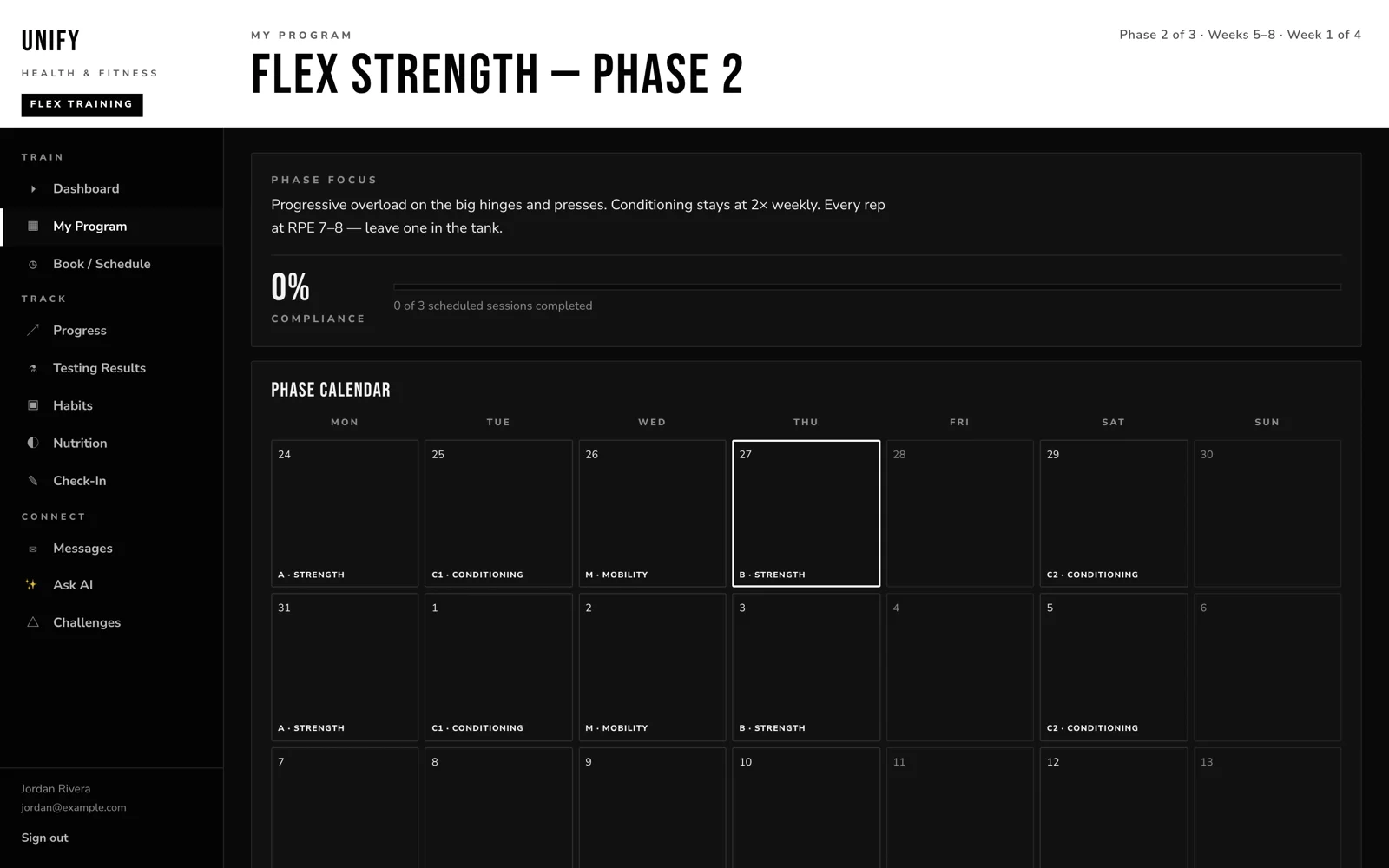Open Saturday 29 C2 Conditioning cell
This screenshot has width=1389, height=868.
[1113, 514]
